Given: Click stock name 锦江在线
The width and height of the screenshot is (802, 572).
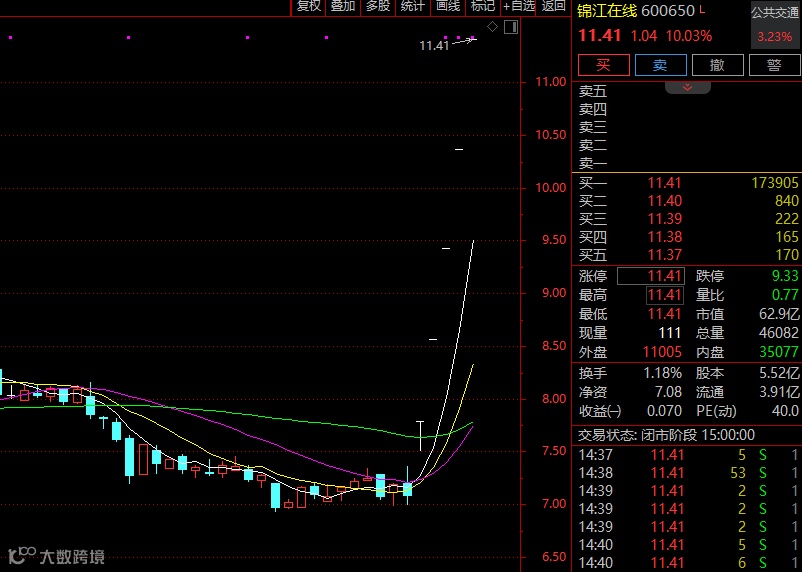Looking at the screenshot, I should coord(607,11).
